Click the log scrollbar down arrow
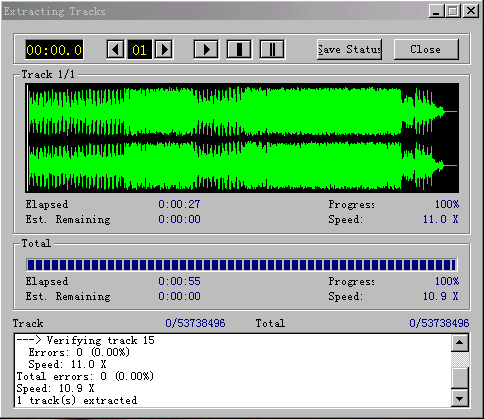Screen dimensions: 484x420 460,398
